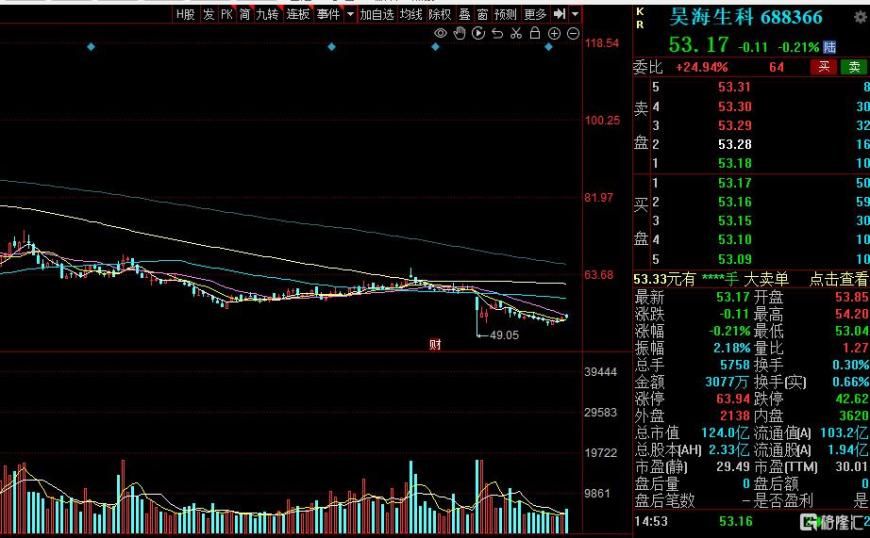The image size is (870, 538).
Task: Select the 连板 tab
Action: click(298, 14)
